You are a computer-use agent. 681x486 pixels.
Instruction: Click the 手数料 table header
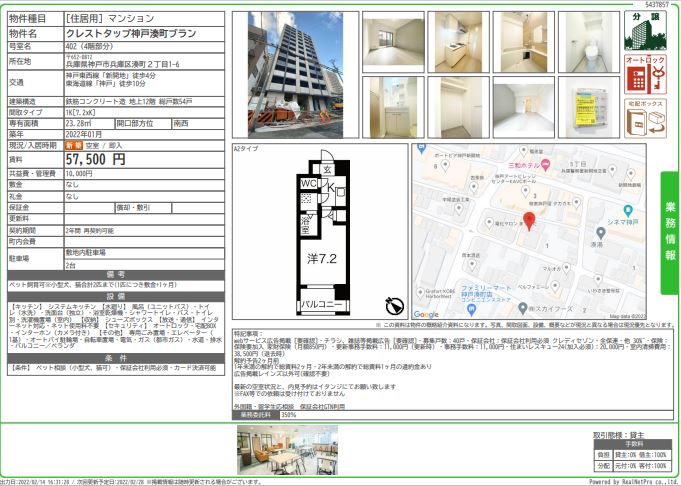(x=634, y=444)
